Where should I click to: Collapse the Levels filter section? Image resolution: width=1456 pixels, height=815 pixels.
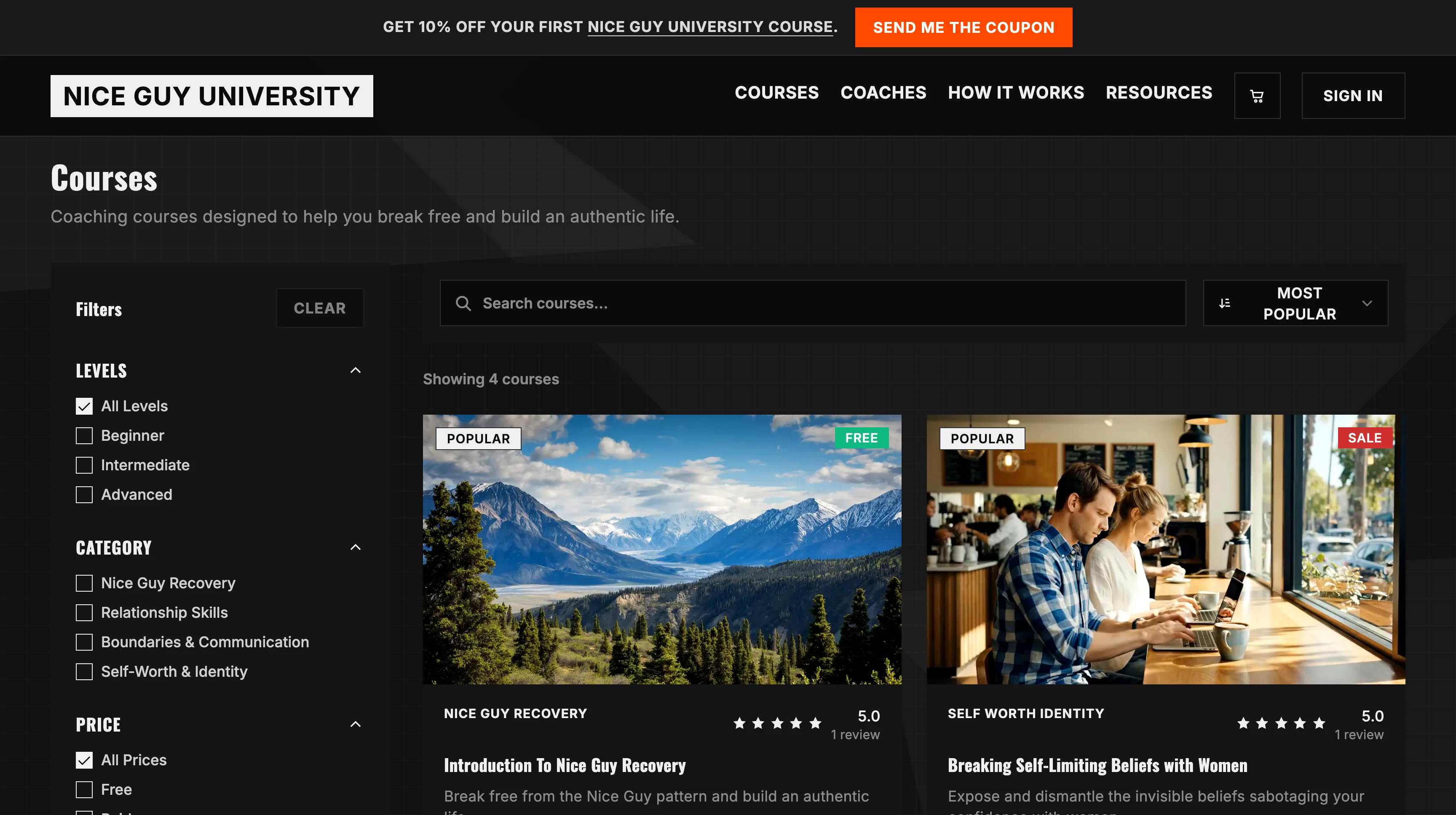[x=356, y=370]
